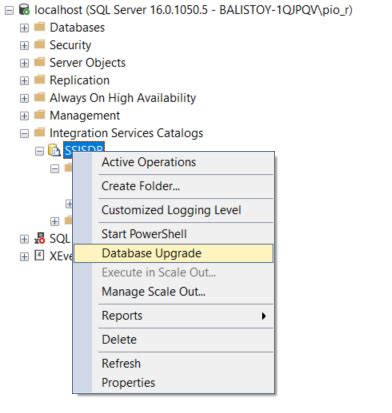
Task: Expand the Databases node
Action: (x=24, y=28)
